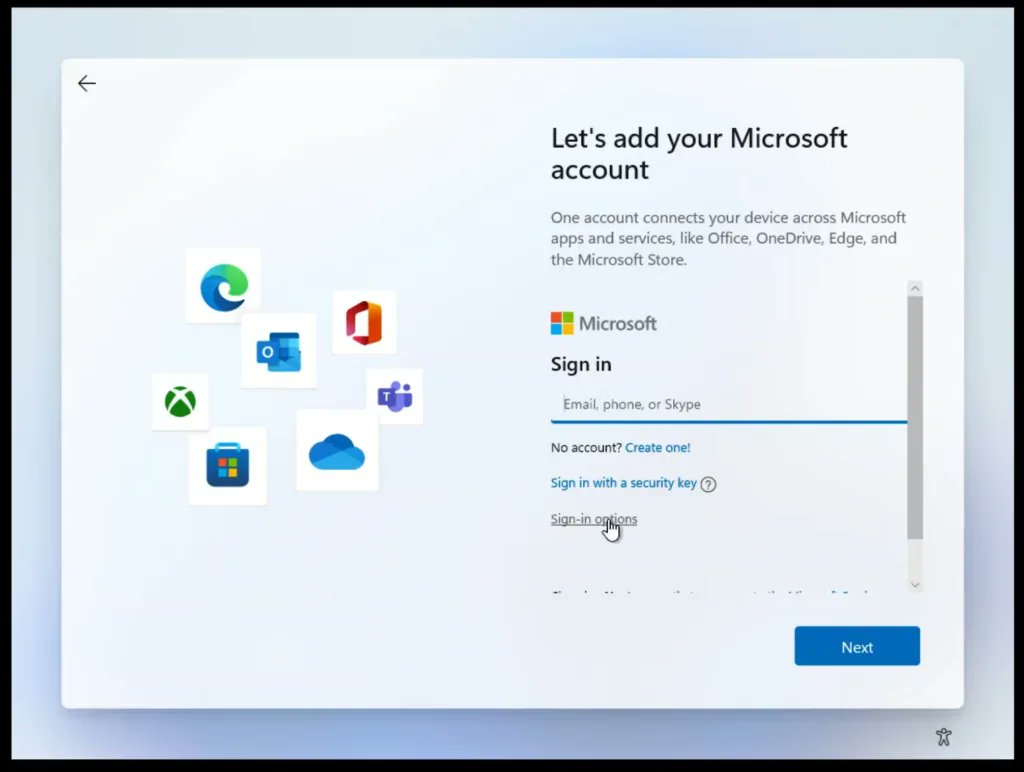Viewport: 1024px width, 772px height.
Task: Click the Microsoft Teams icon
Action: tap(395, 397)
